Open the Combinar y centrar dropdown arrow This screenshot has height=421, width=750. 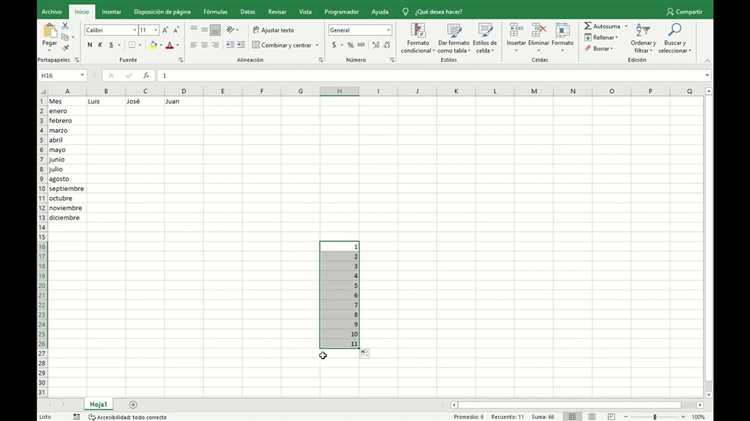(317, 45)
